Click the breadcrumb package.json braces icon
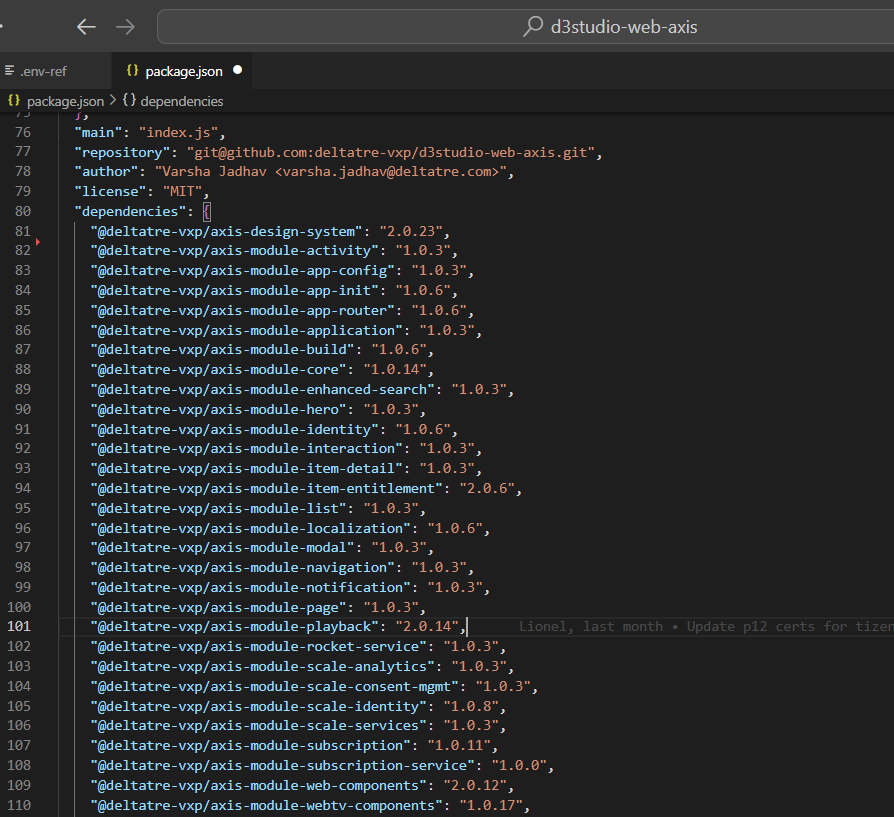Screen dimensions: 894x817 coord(14,100)
